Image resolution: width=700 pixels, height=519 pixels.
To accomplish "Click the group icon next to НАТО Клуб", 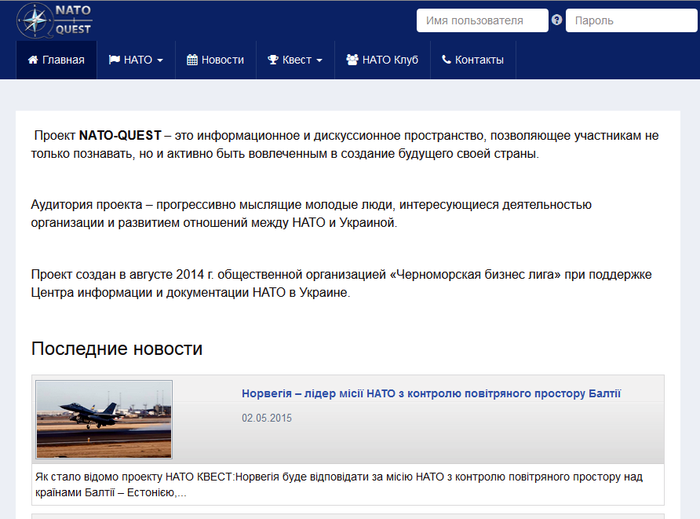I will click(x=352, y=60).
